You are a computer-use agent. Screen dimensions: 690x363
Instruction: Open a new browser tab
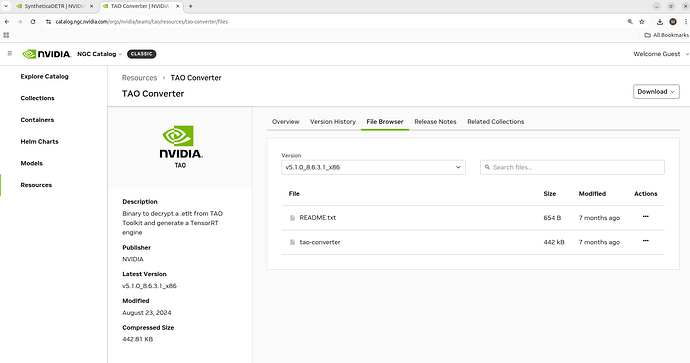pos(191,6)
